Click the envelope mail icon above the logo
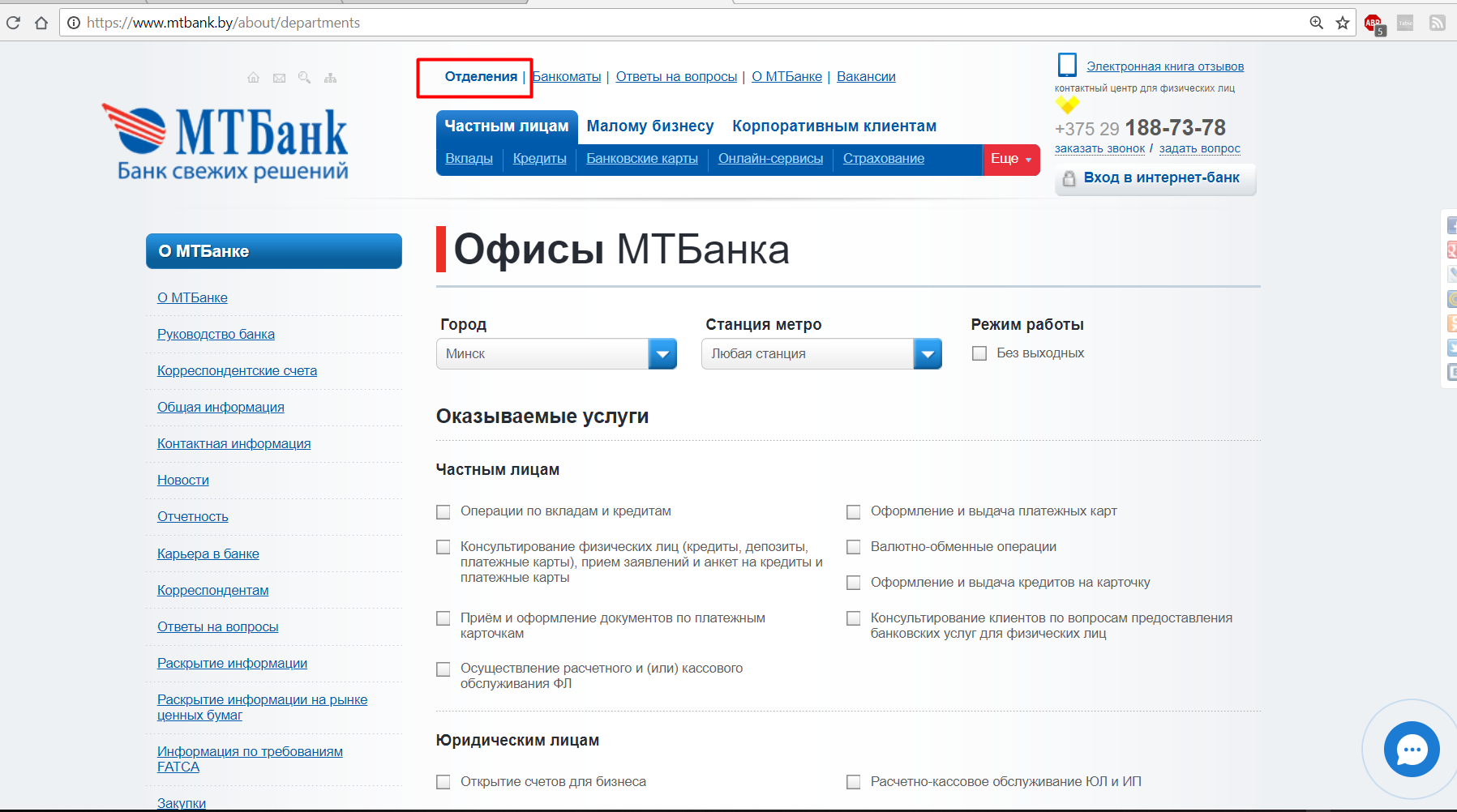 [279, 78]
